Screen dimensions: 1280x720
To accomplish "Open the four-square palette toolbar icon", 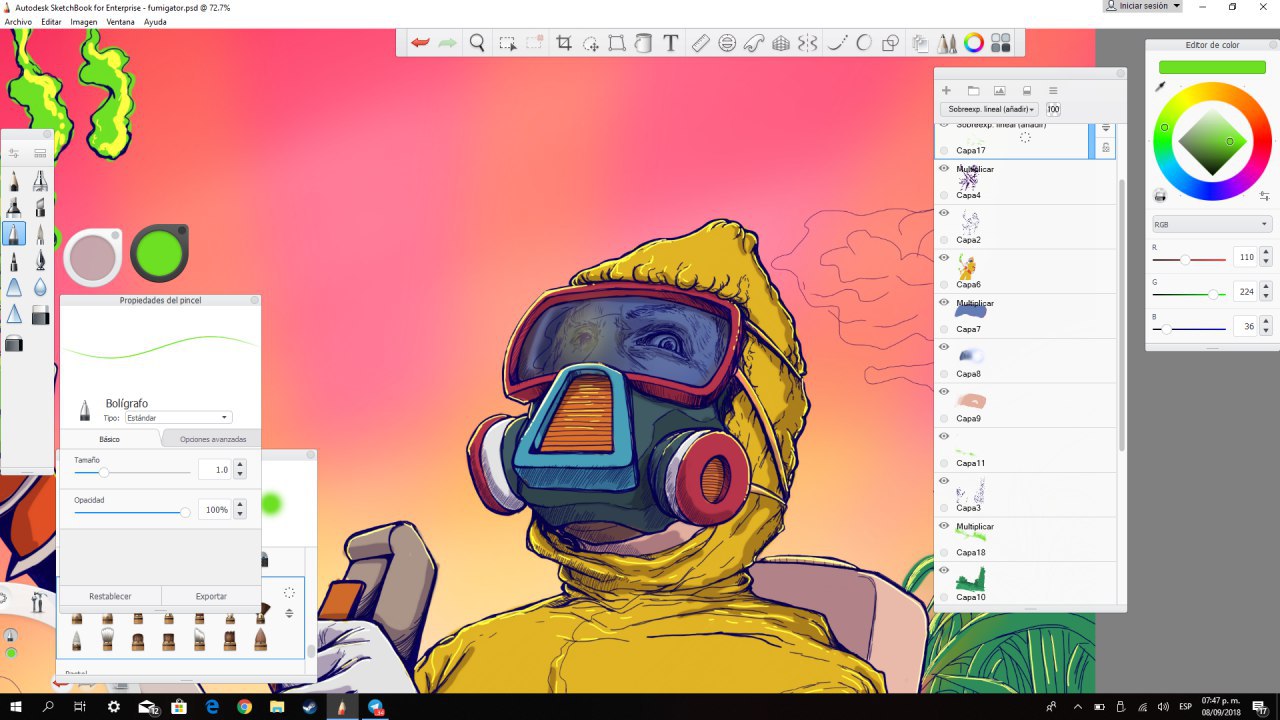I will tap(1001, 43).
